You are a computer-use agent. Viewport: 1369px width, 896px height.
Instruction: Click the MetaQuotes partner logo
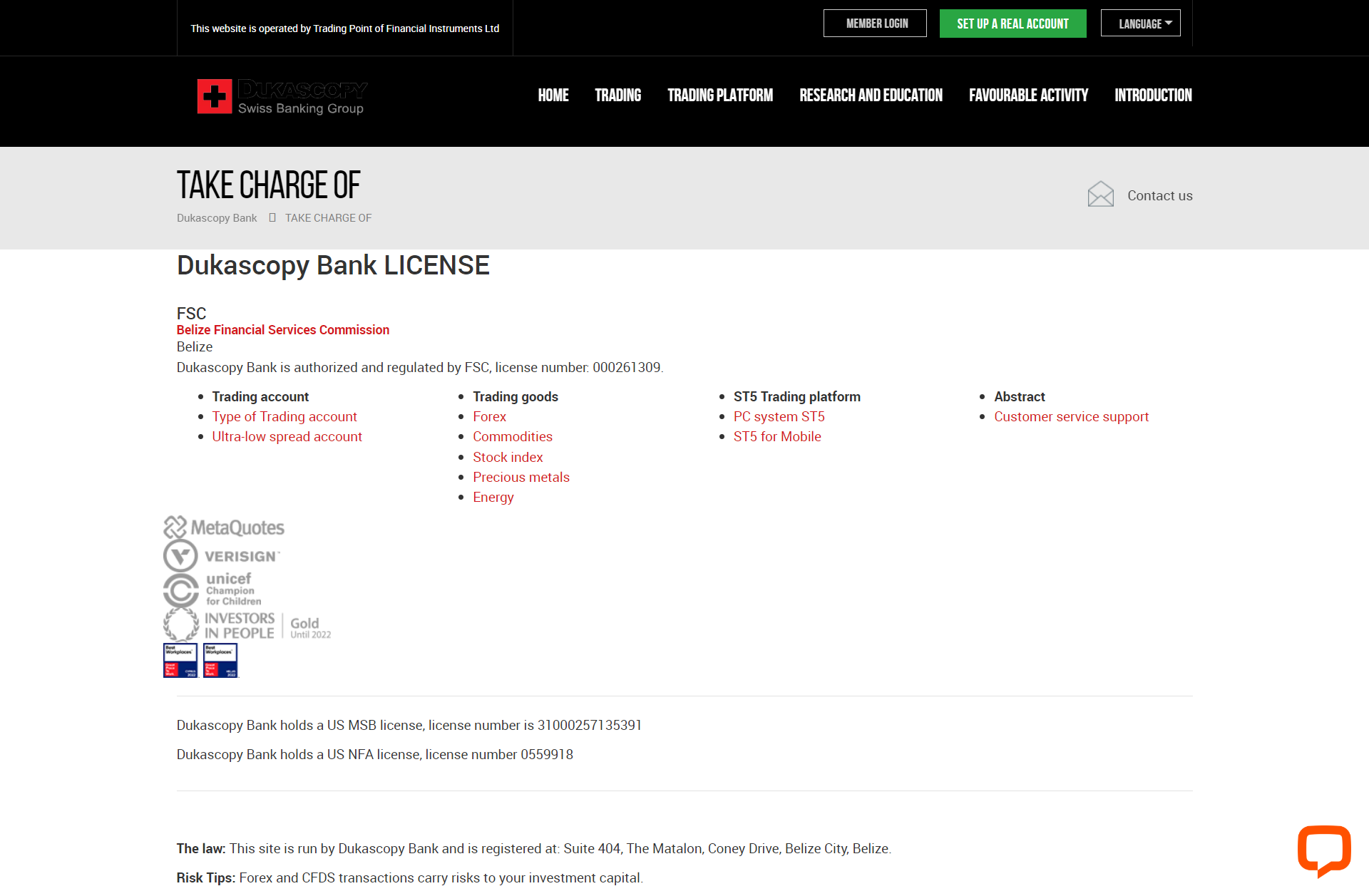click(x=224, y=527)
